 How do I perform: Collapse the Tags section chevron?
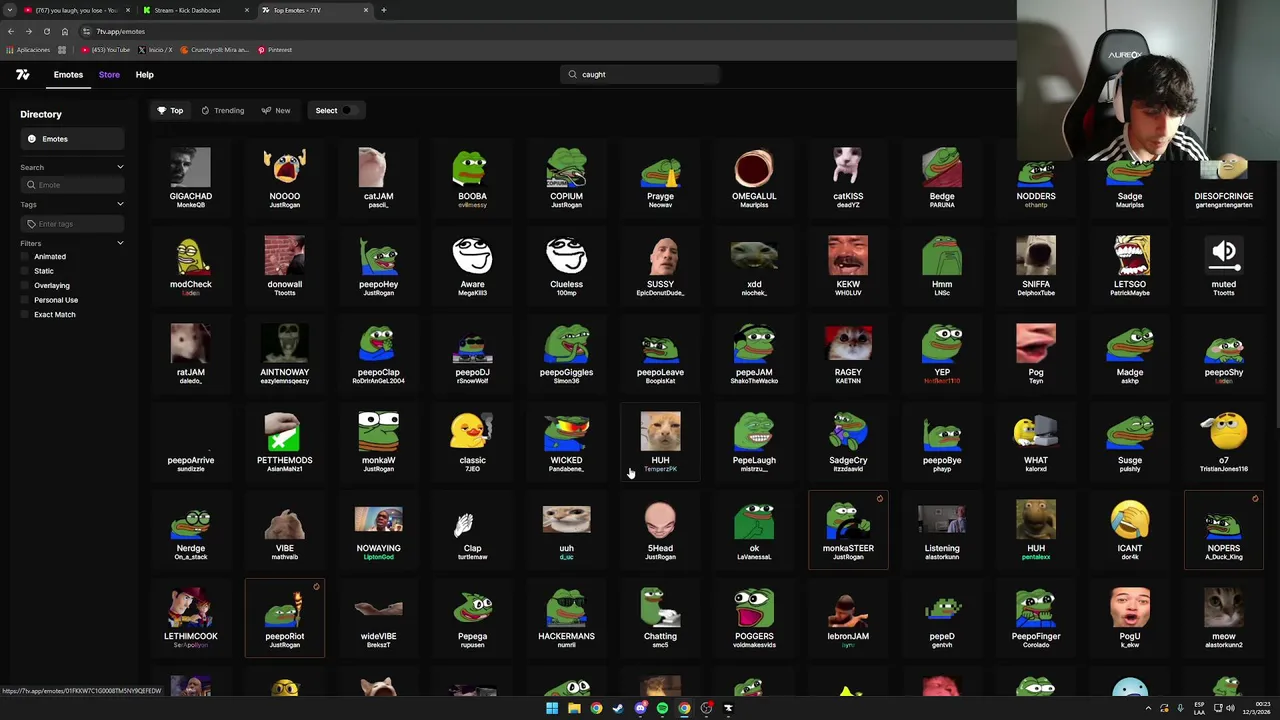coord(120,204)
